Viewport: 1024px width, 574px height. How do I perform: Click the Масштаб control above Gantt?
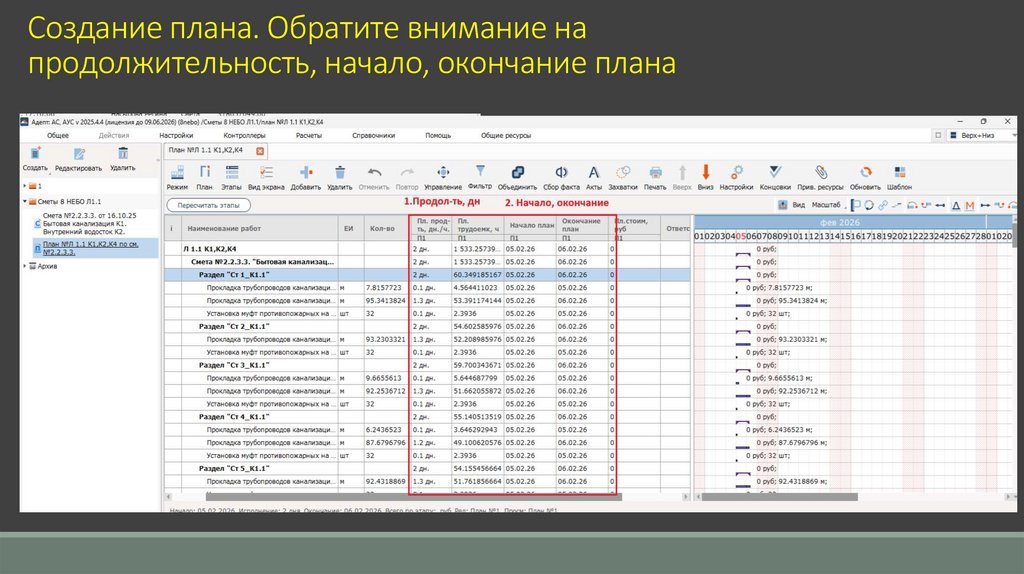tap(826, 205)
